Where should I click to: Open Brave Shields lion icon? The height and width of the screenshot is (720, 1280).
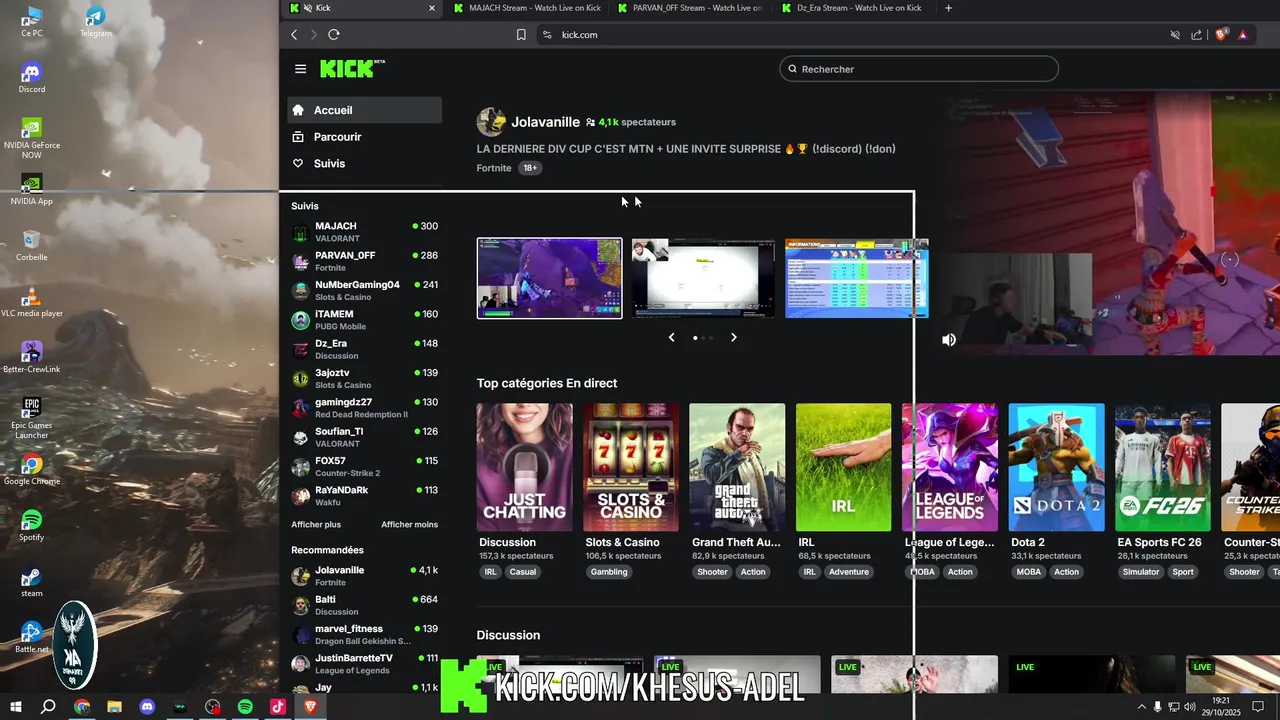[1221, 35]
